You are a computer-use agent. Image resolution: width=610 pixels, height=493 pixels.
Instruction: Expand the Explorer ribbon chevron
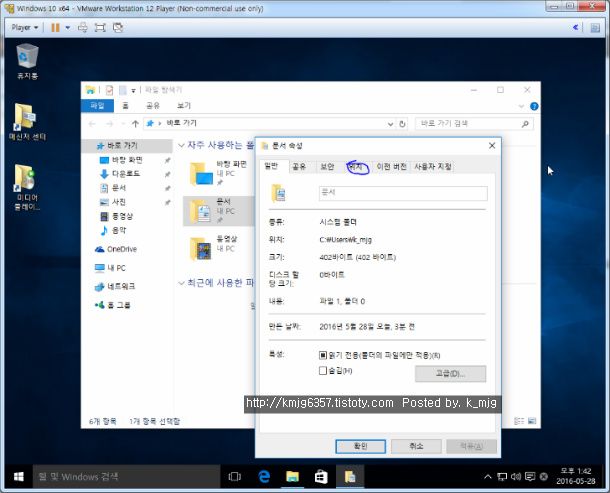point(521,106)
